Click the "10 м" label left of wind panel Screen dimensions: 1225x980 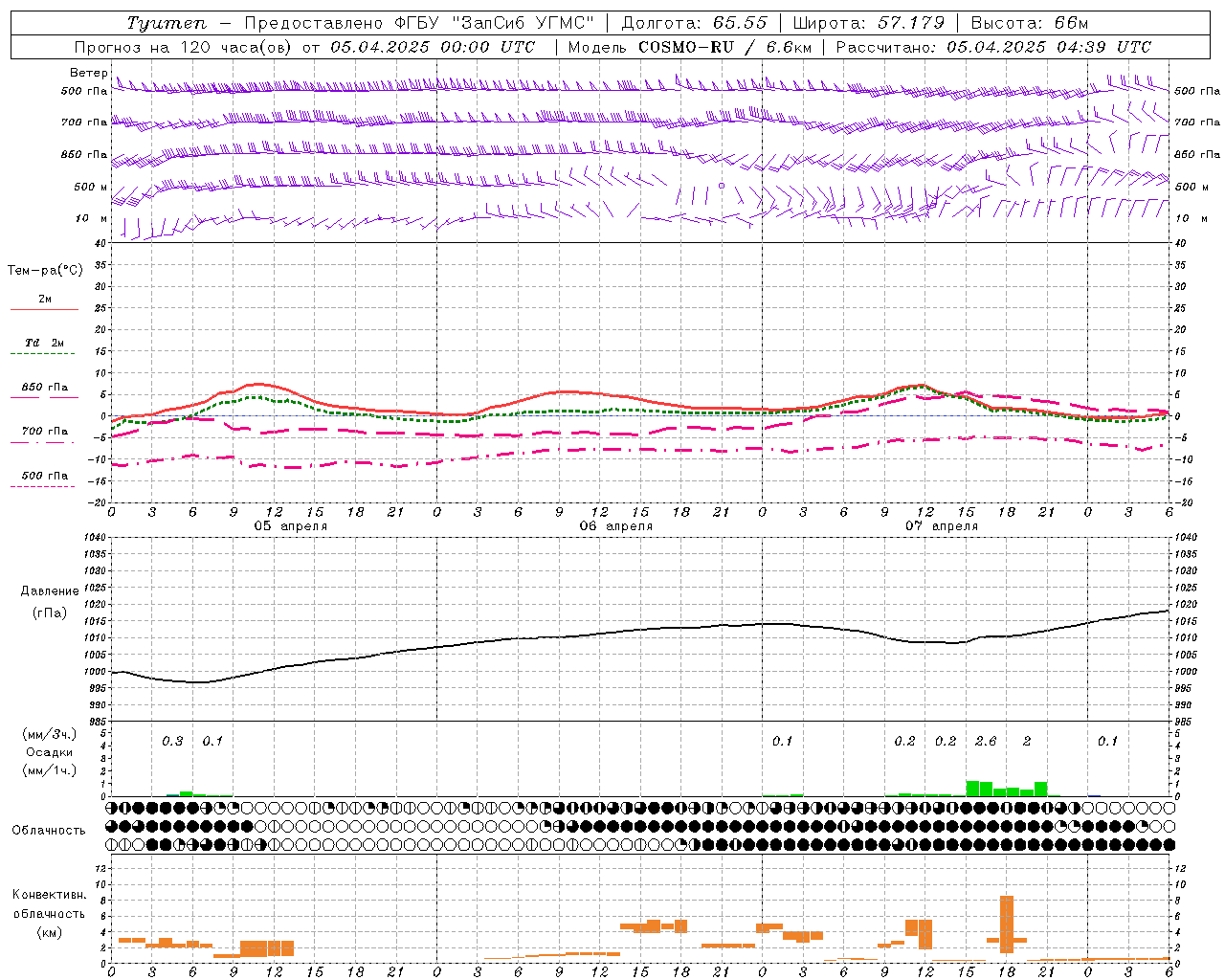(x=92, y=218)
